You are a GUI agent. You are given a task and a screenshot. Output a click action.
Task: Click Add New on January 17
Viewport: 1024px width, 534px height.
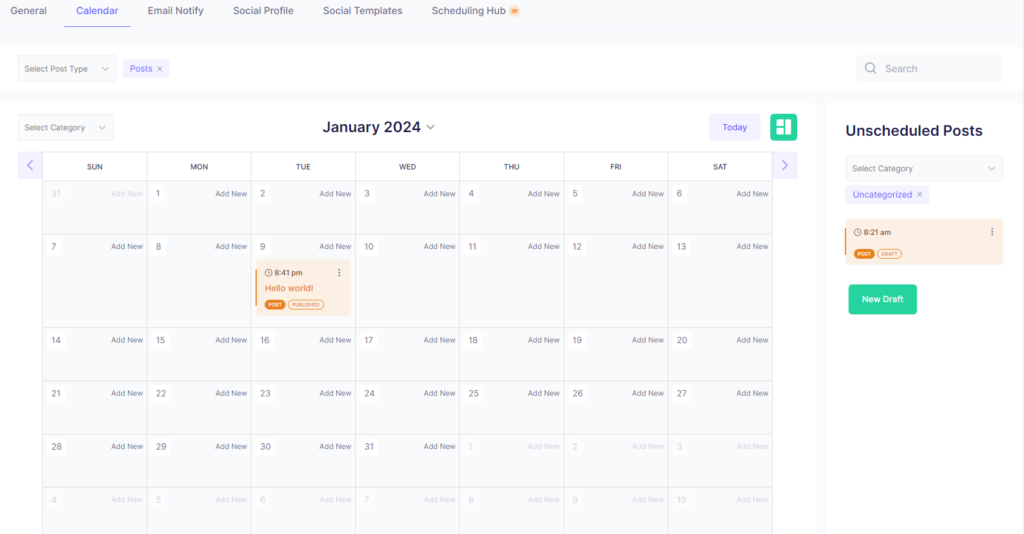(x=439, y=340)
